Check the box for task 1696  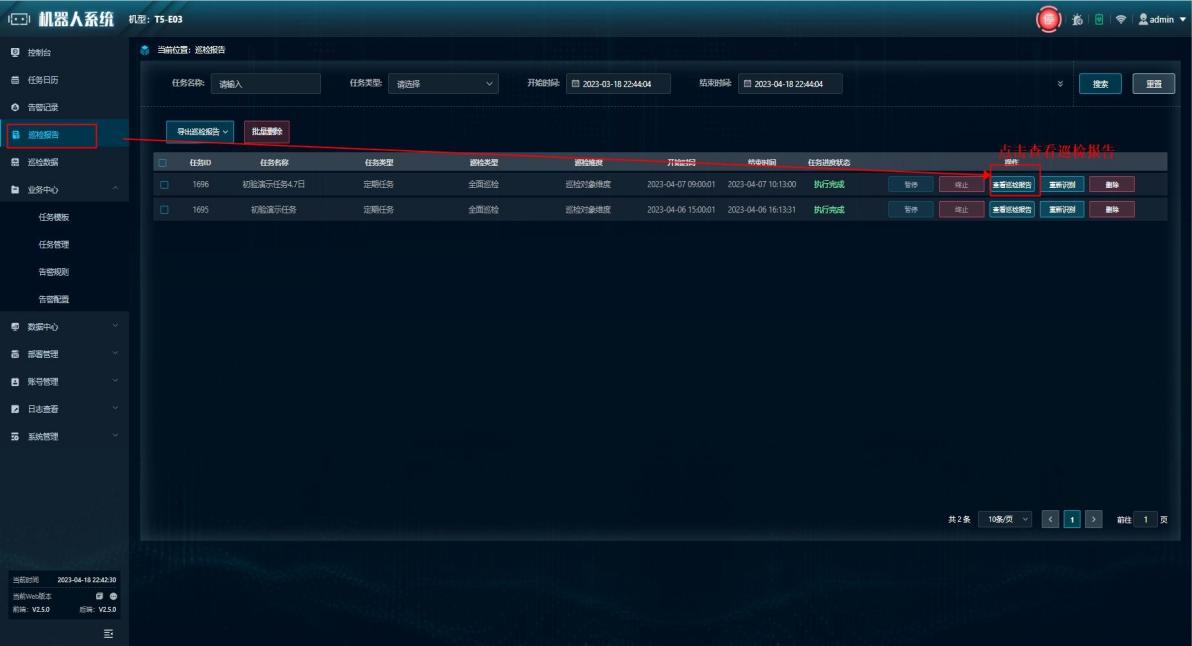pos(164,185)
